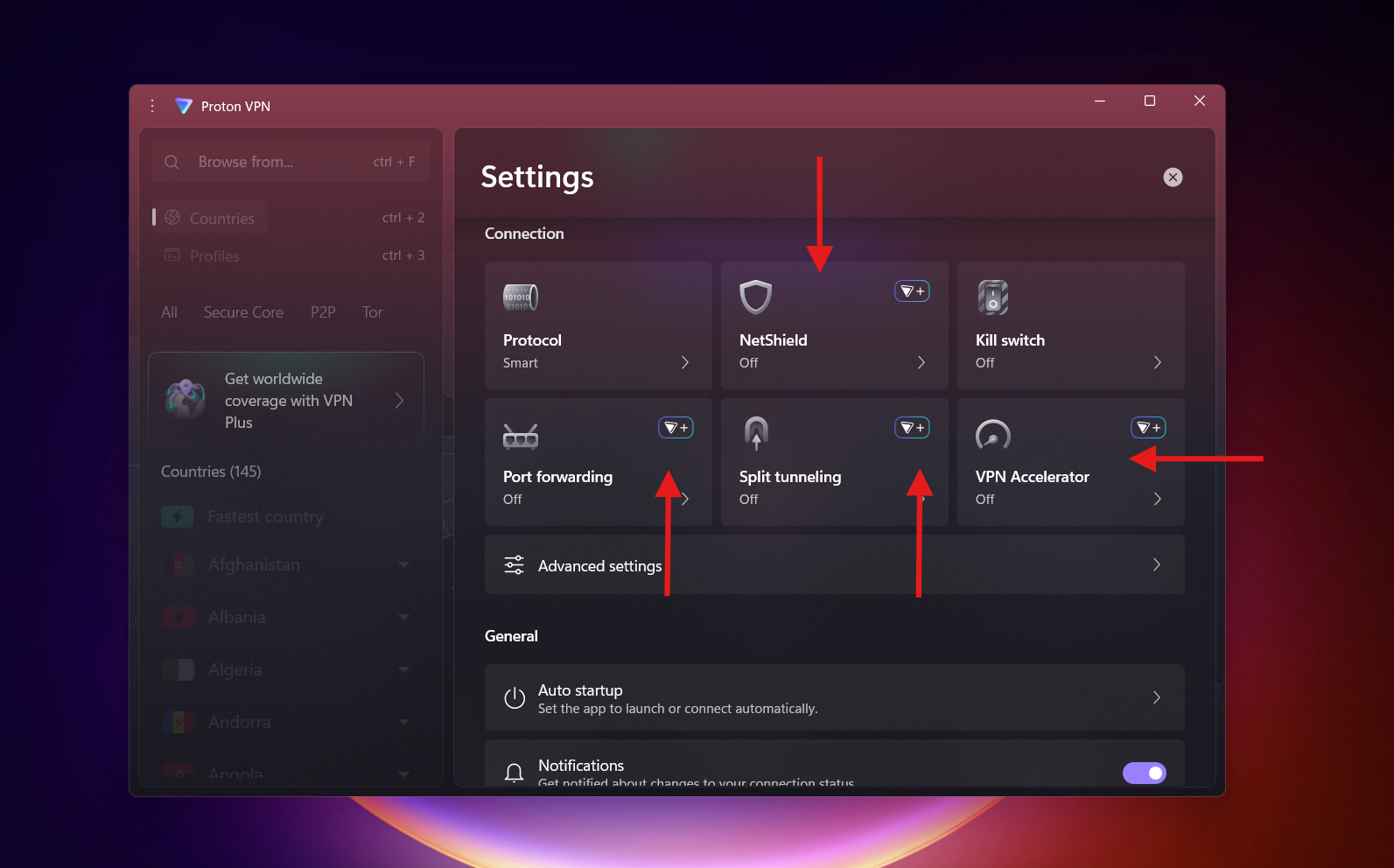Viewport: 1394px width, 868px height.
Task: Click VPN Accelerator's Plus upgrade badge
Action: tap(1148, 428)
